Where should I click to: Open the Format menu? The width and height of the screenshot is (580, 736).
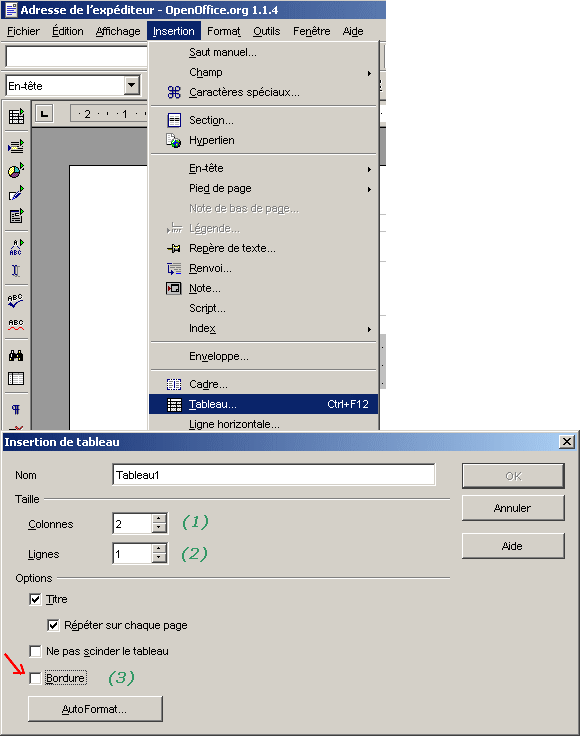point(224,31)
